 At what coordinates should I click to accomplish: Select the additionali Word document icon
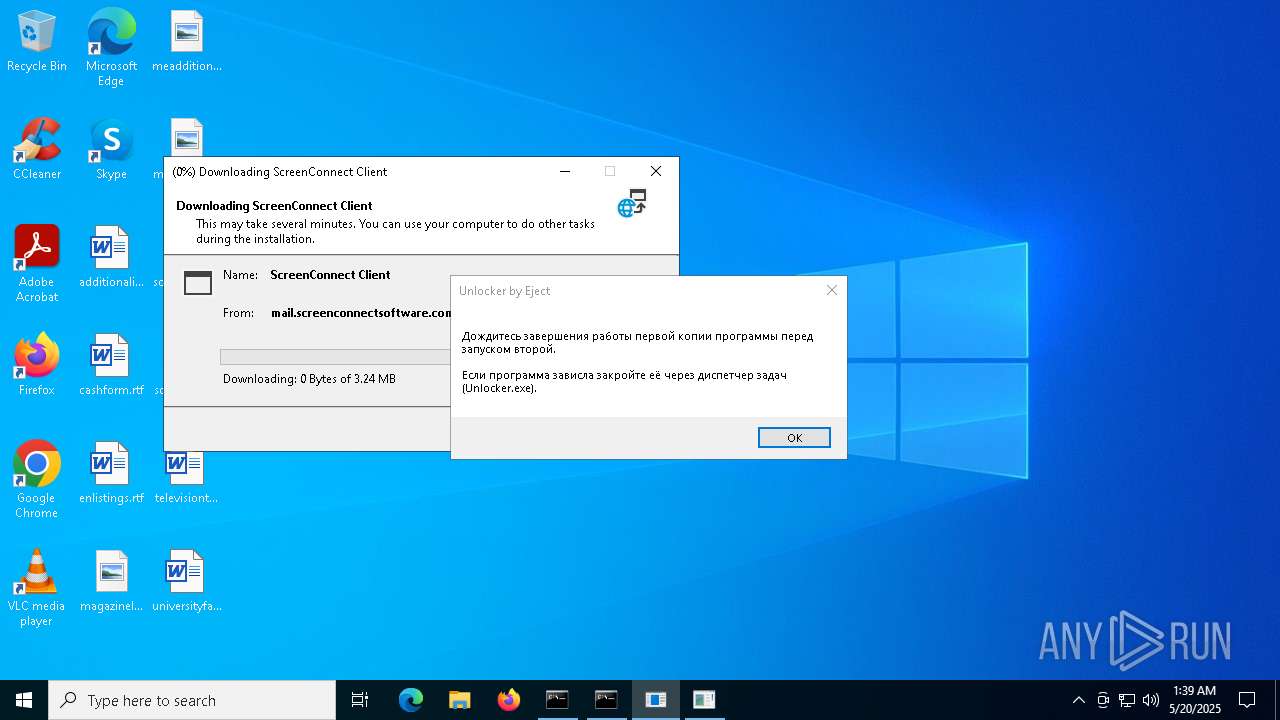click(x=111, y=258)
